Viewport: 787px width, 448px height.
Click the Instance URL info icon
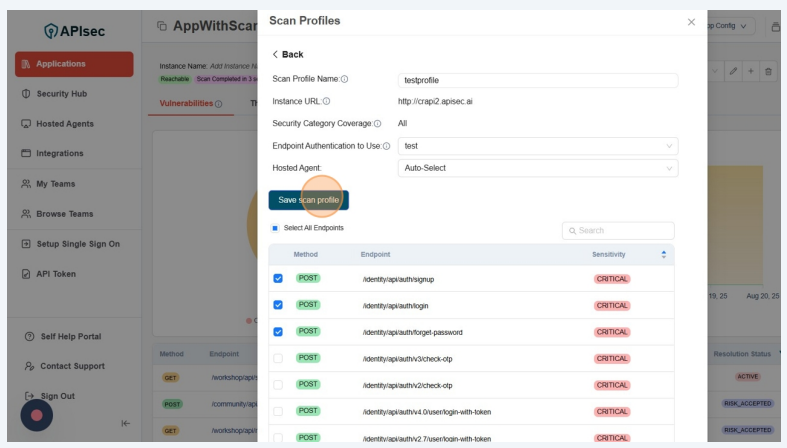pos(326,101)
